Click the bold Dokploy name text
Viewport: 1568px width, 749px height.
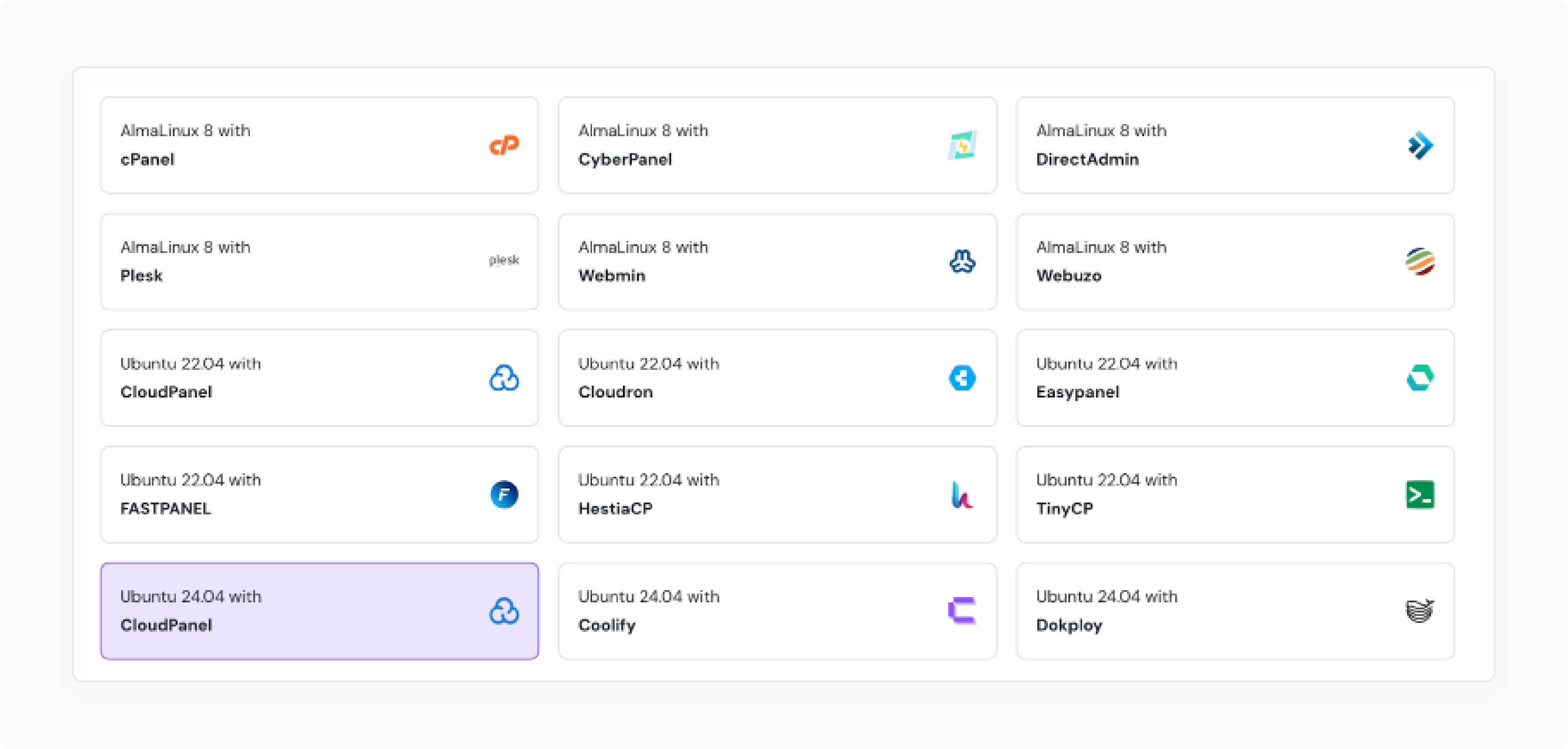pos(1069,626)
